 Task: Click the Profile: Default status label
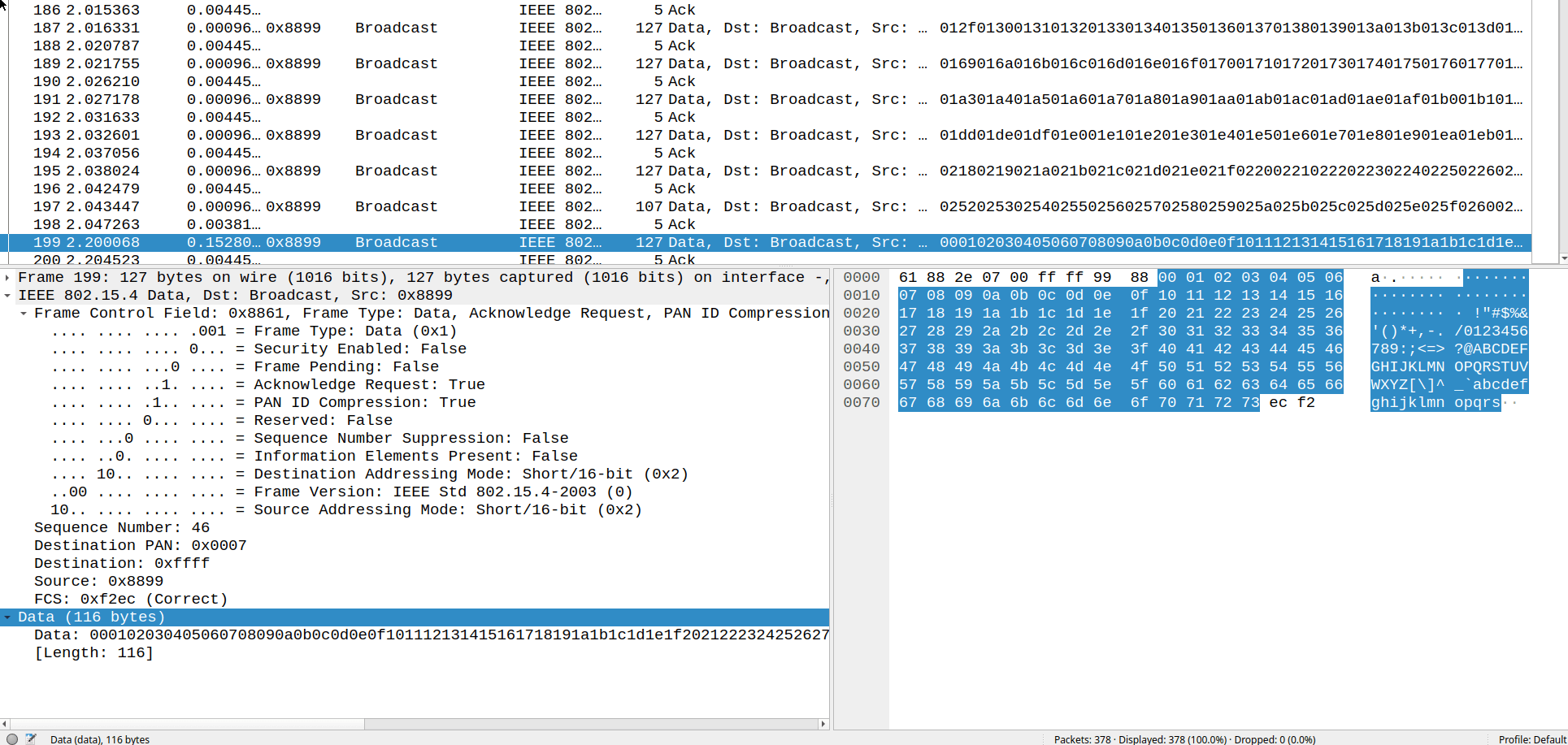[1531, 739]
